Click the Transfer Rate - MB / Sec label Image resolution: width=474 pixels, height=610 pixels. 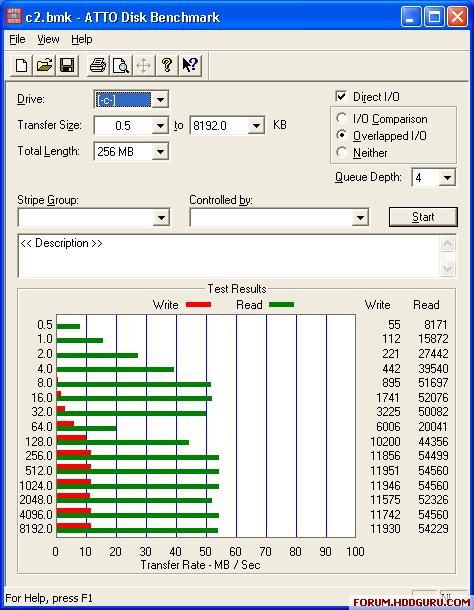[x=200, y=564]
